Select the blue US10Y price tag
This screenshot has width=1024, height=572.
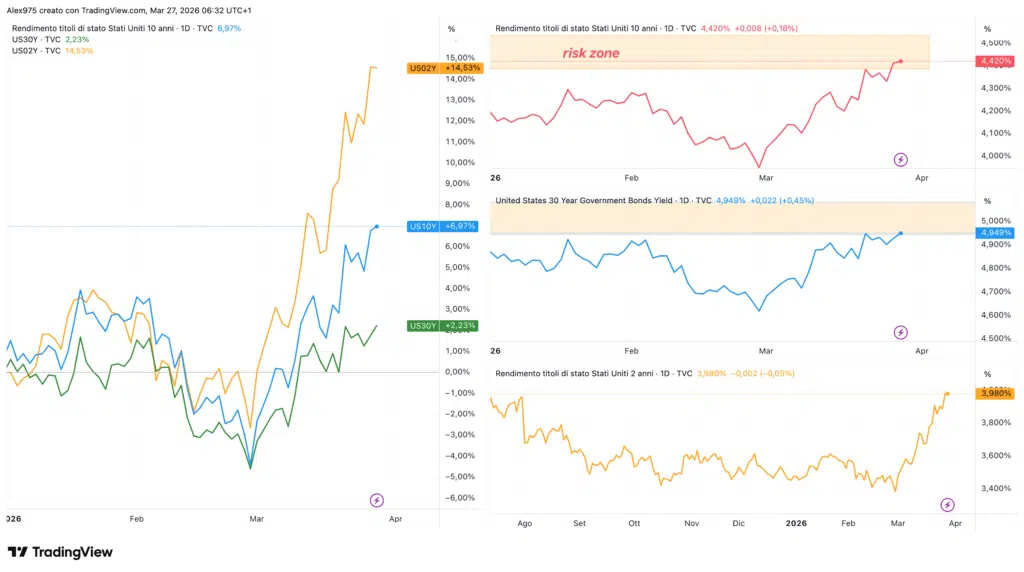click(x=444, y=227)
